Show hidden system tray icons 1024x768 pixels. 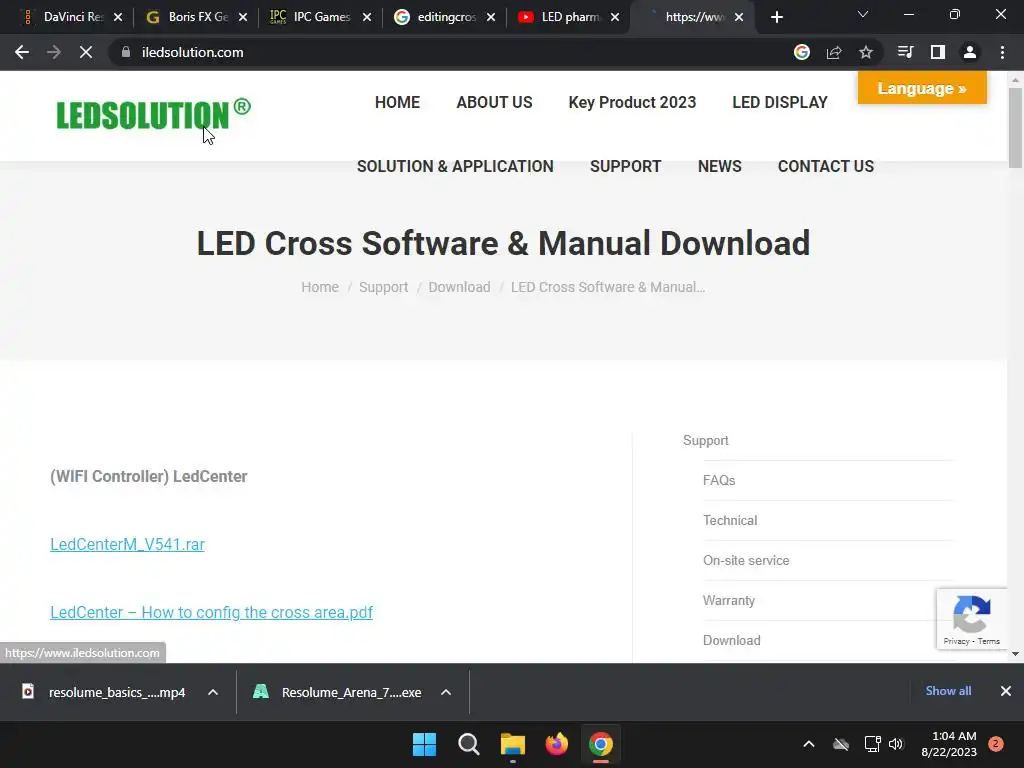(808, 744)
